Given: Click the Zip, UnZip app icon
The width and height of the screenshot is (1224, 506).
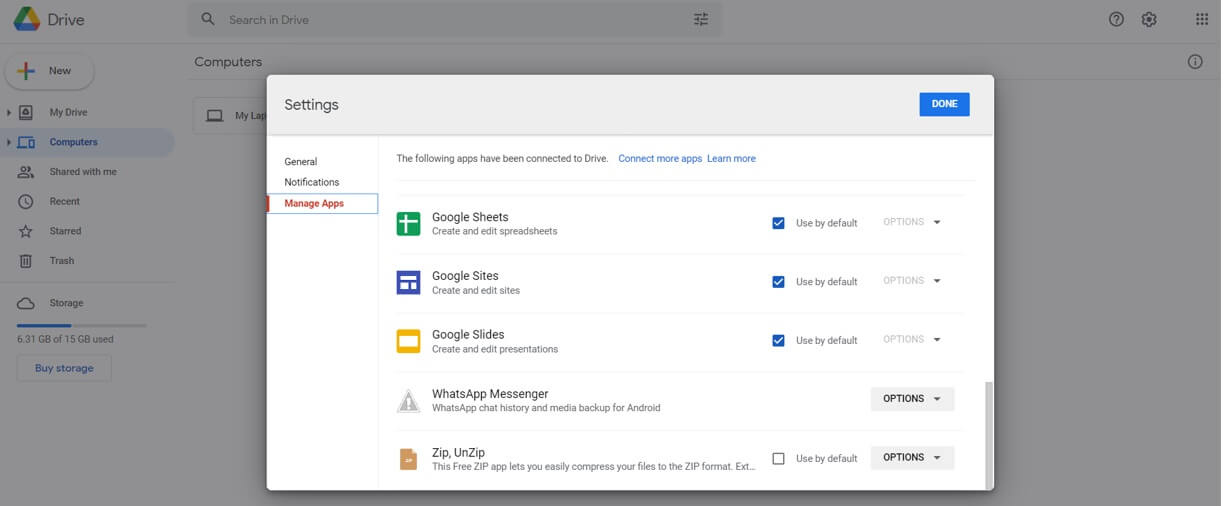Looking at the screenshot, I should tap(408, 459).
